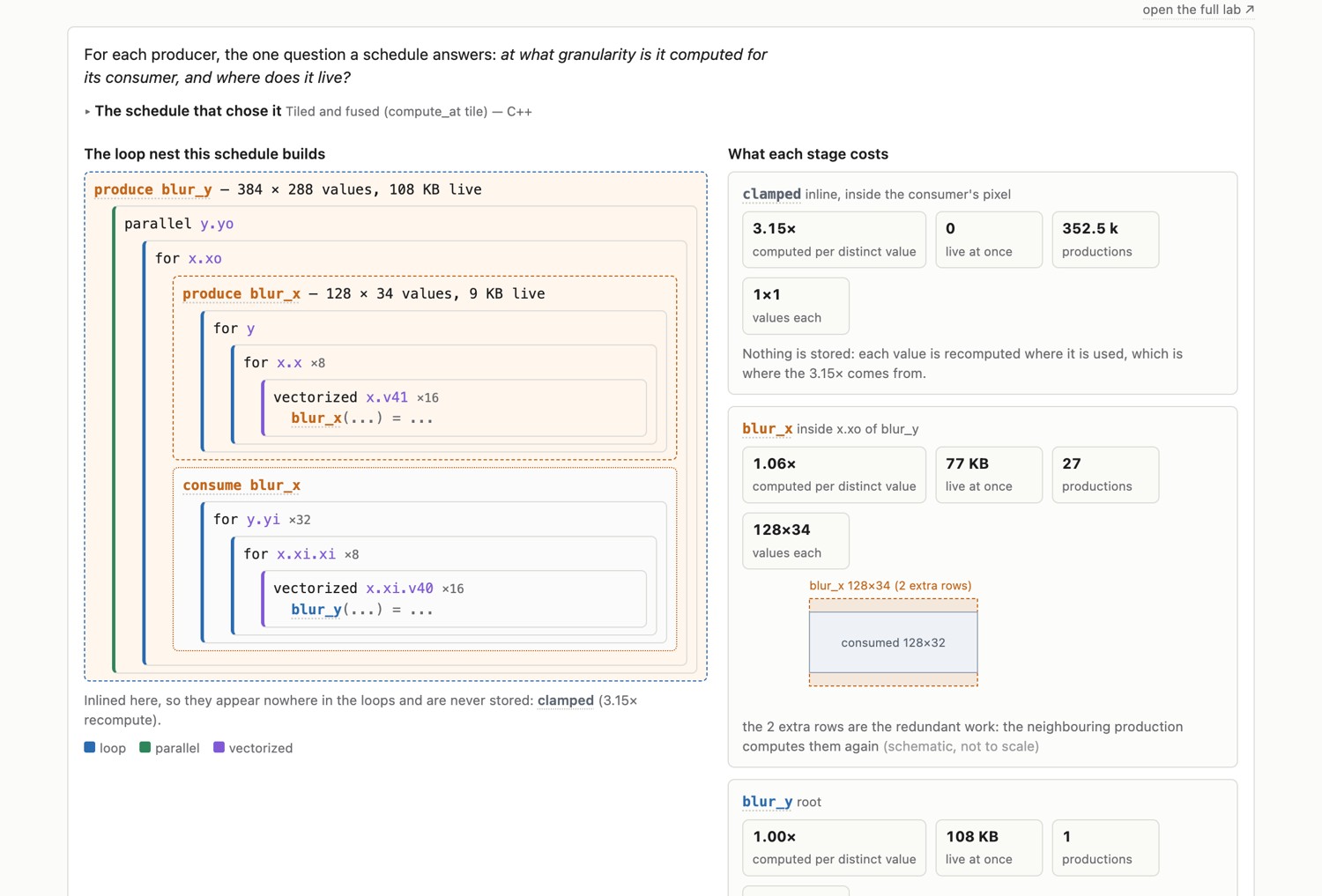This screenshot has height=896, width=1322.
Task: Click the '3.15× computed per distinct value' card
Action: pos(834,240)
